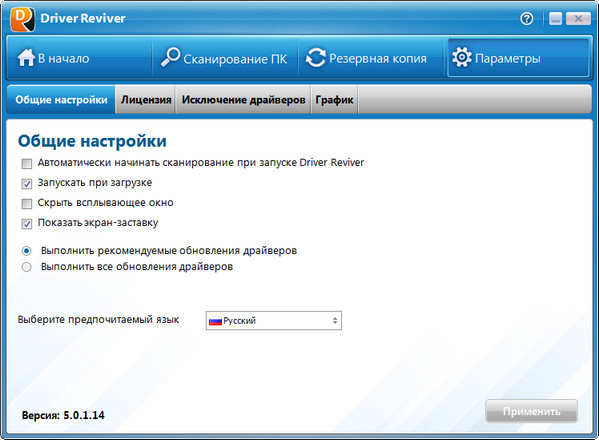The height and width of the screenshot is (440, 599).
Task: Click the Driver Reviver logo icon
Action: click(23, 19)
